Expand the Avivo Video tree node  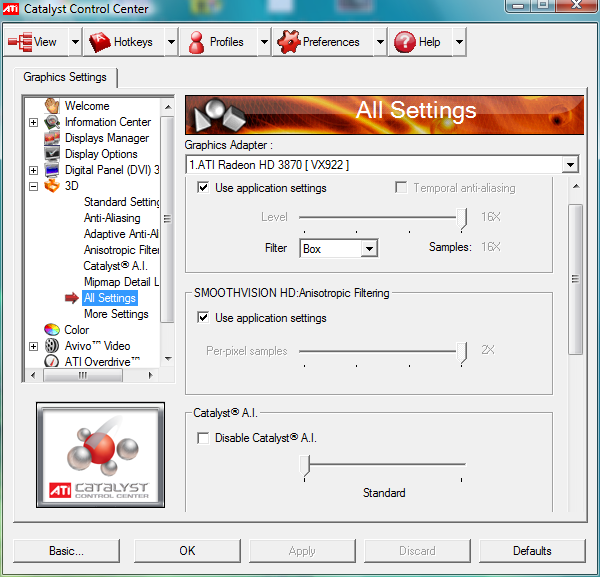coord(34,346)
